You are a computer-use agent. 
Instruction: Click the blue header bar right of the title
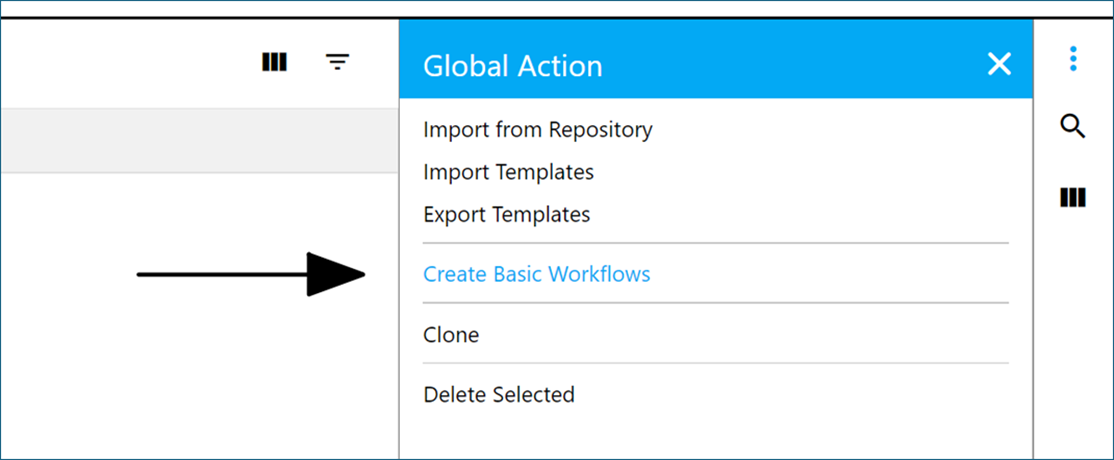[x=800, y=66]
